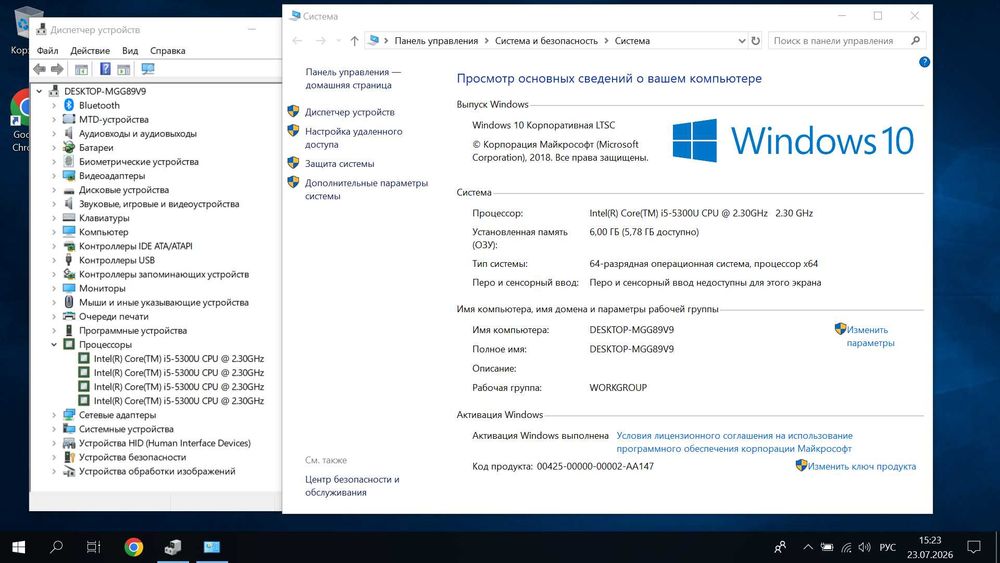Select the Батареи category icon
This screenshot has width=1000, height=563.
[x=69, y=147]
